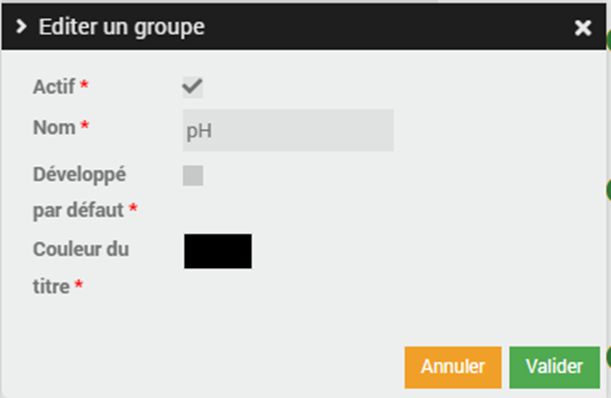This screenshot has width=611, height=398.
Task: Click the orange Annuler button
Action: coord(453,367)
